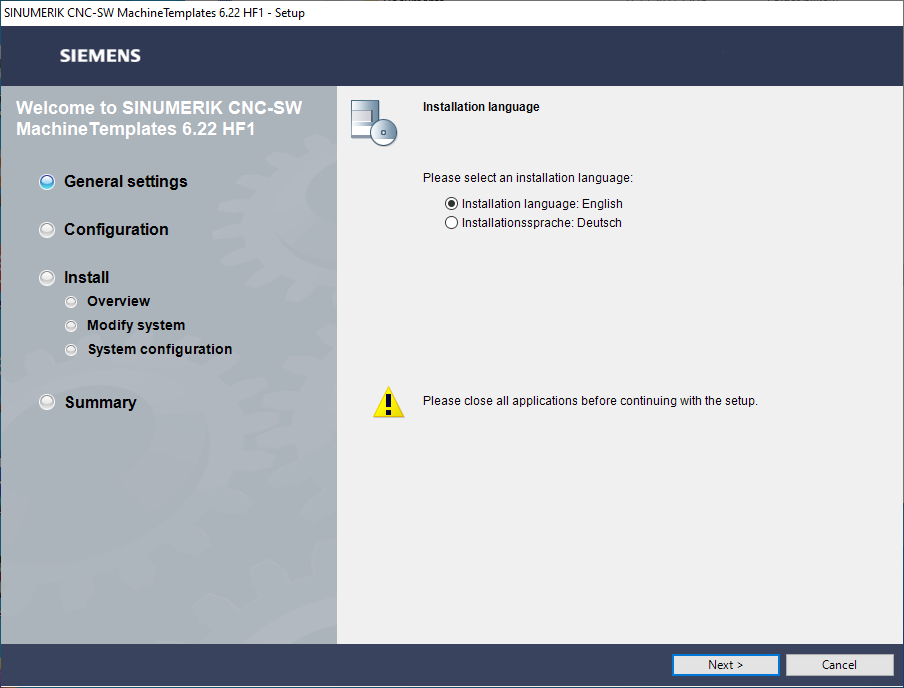Open the General settings step
The width and height of the screenshot is (904, 688).
coord(125,182)
